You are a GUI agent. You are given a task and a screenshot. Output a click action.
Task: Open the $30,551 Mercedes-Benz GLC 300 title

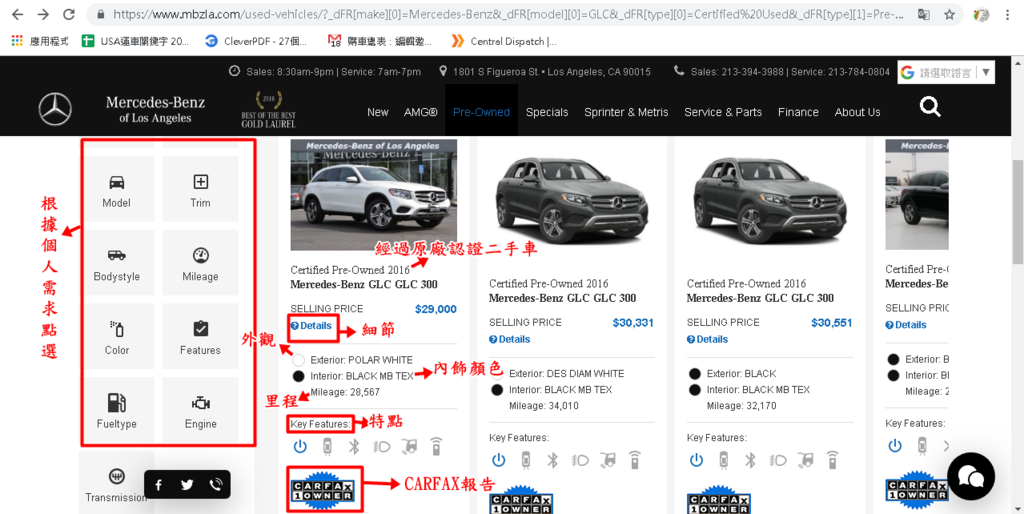(760, 298)
